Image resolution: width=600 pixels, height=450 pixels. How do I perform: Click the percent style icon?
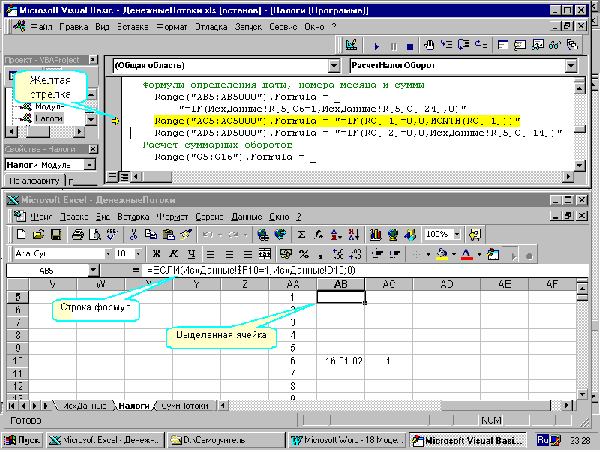(x=304, y=254)
